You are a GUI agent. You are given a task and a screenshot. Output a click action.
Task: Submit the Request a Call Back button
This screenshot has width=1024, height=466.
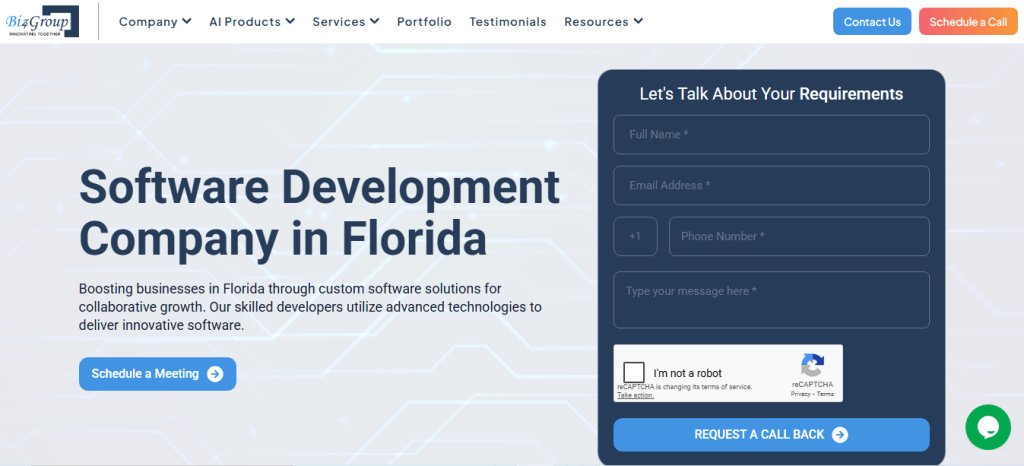coord(771,434)
